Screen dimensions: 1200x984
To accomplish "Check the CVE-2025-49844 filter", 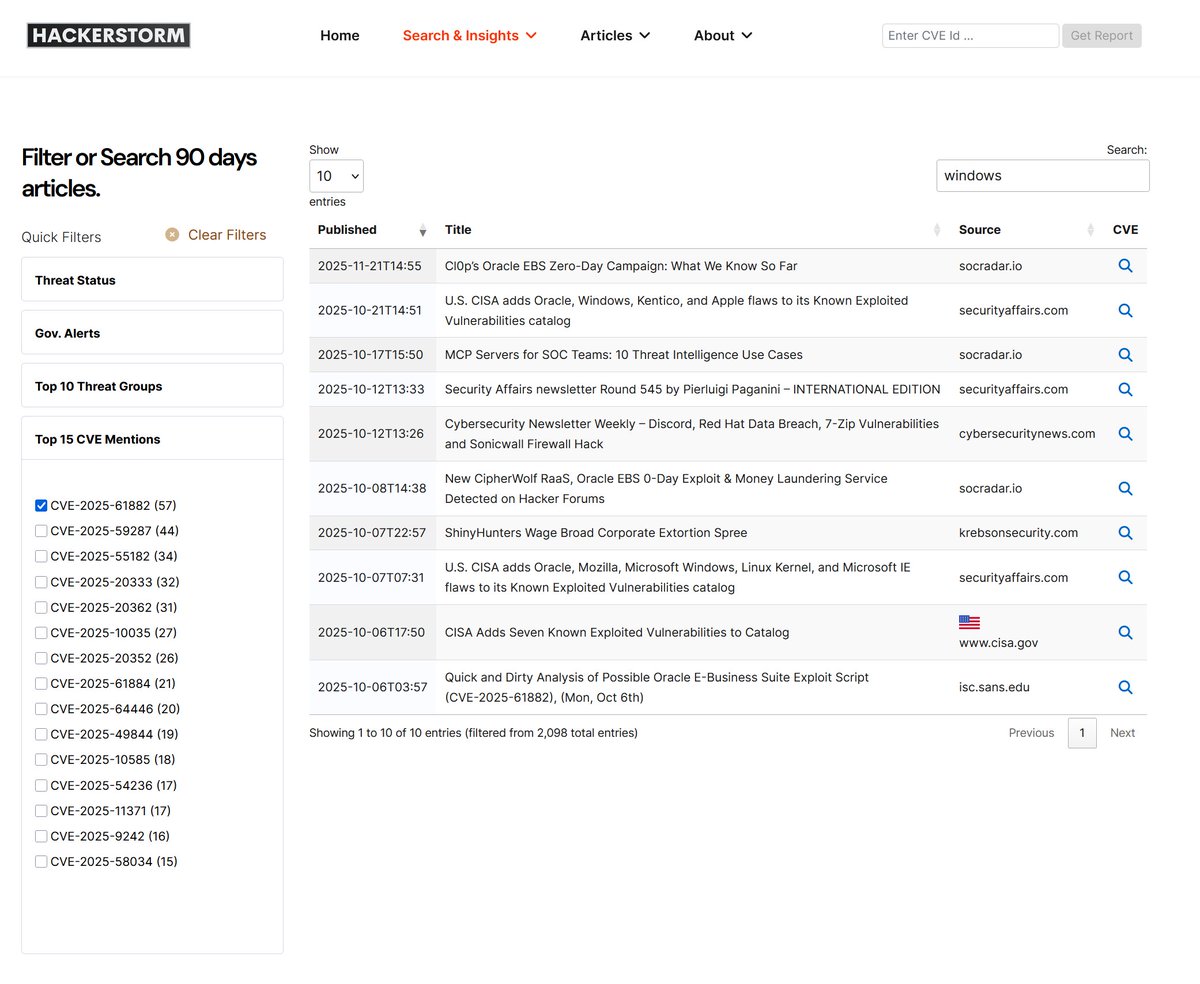I will click(41, 735).
